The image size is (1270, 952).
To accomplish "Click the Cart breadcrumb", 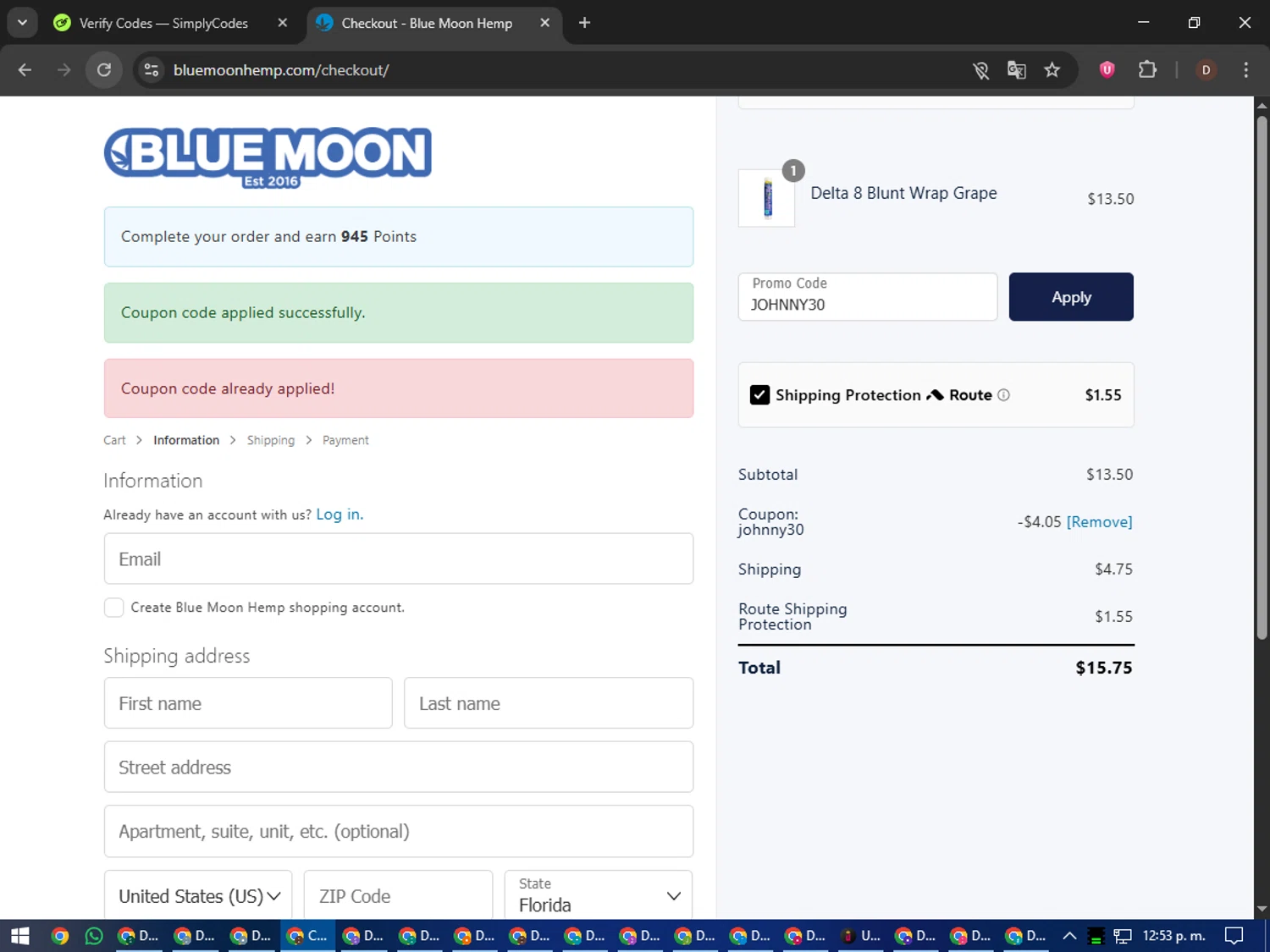I will pos(114,440).
